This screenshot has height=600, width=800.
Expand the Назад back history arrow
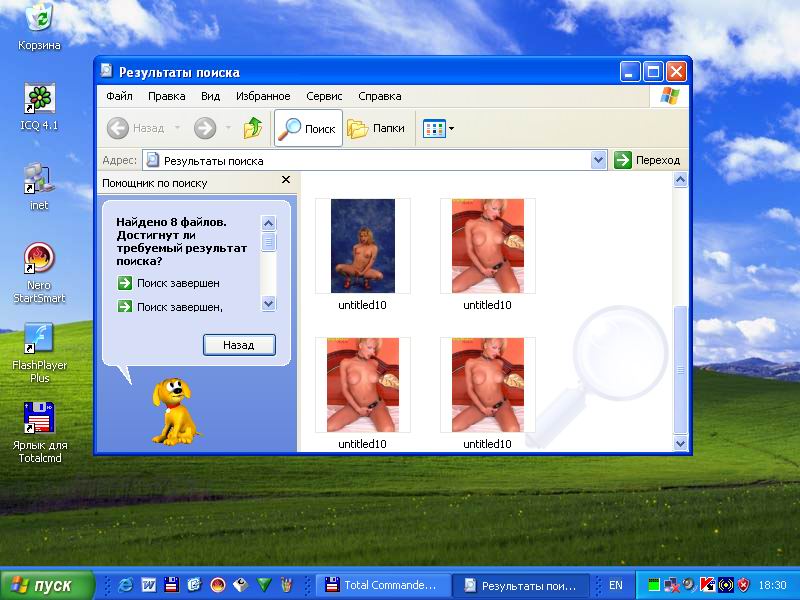(178, 128)
